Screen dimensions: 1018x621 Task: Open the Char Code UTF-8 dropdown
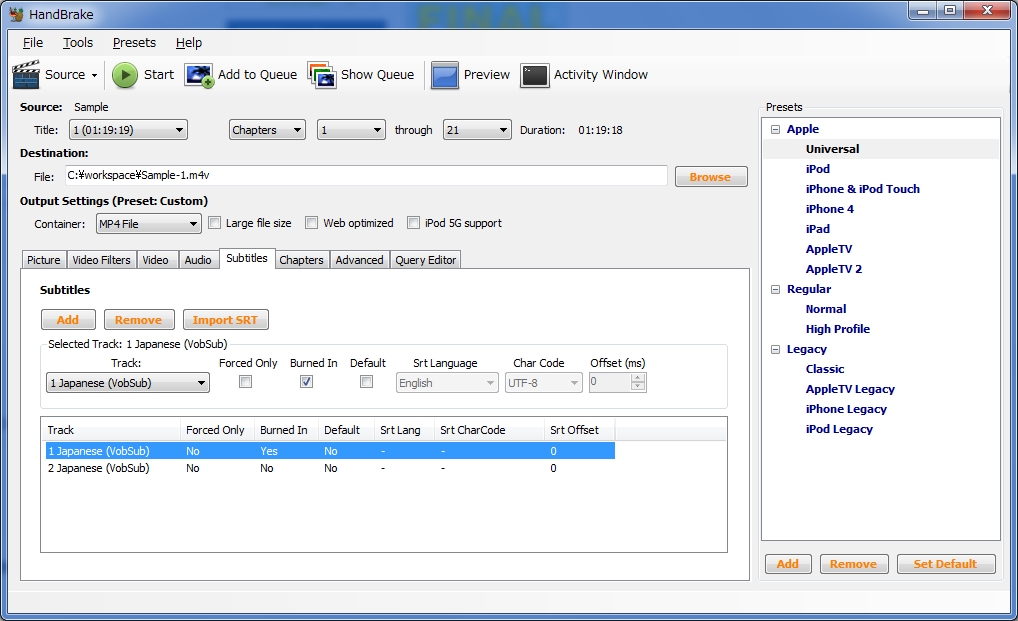(543, 383)
